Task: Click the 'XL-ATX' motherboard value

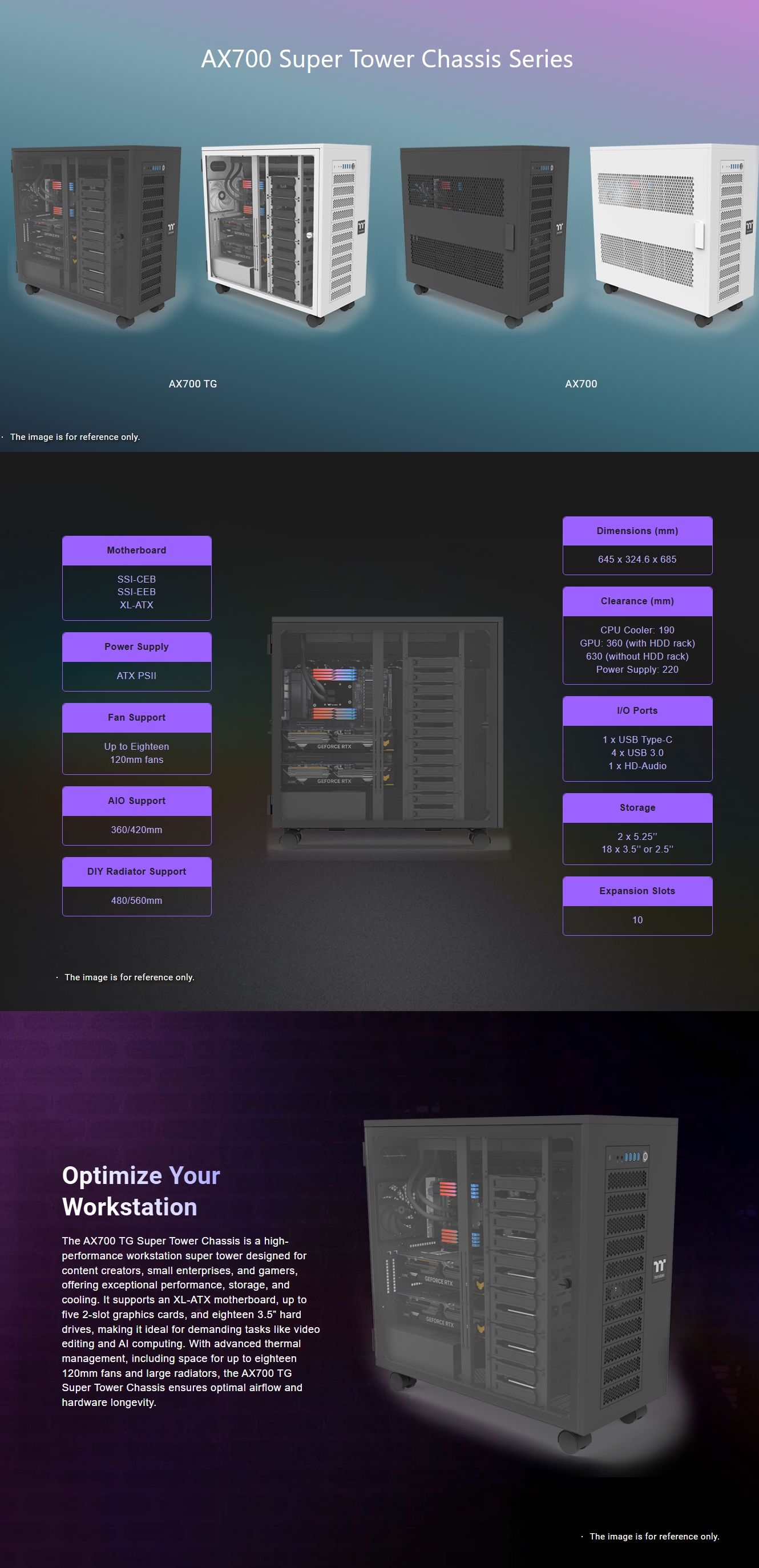Action: coord(137,605)
